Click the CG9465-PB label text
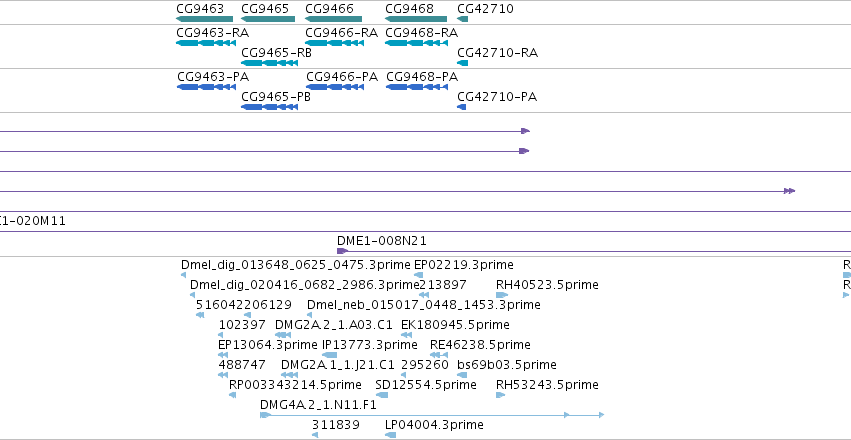The width and height of the screenshot is (851, 440). point(276,97)
